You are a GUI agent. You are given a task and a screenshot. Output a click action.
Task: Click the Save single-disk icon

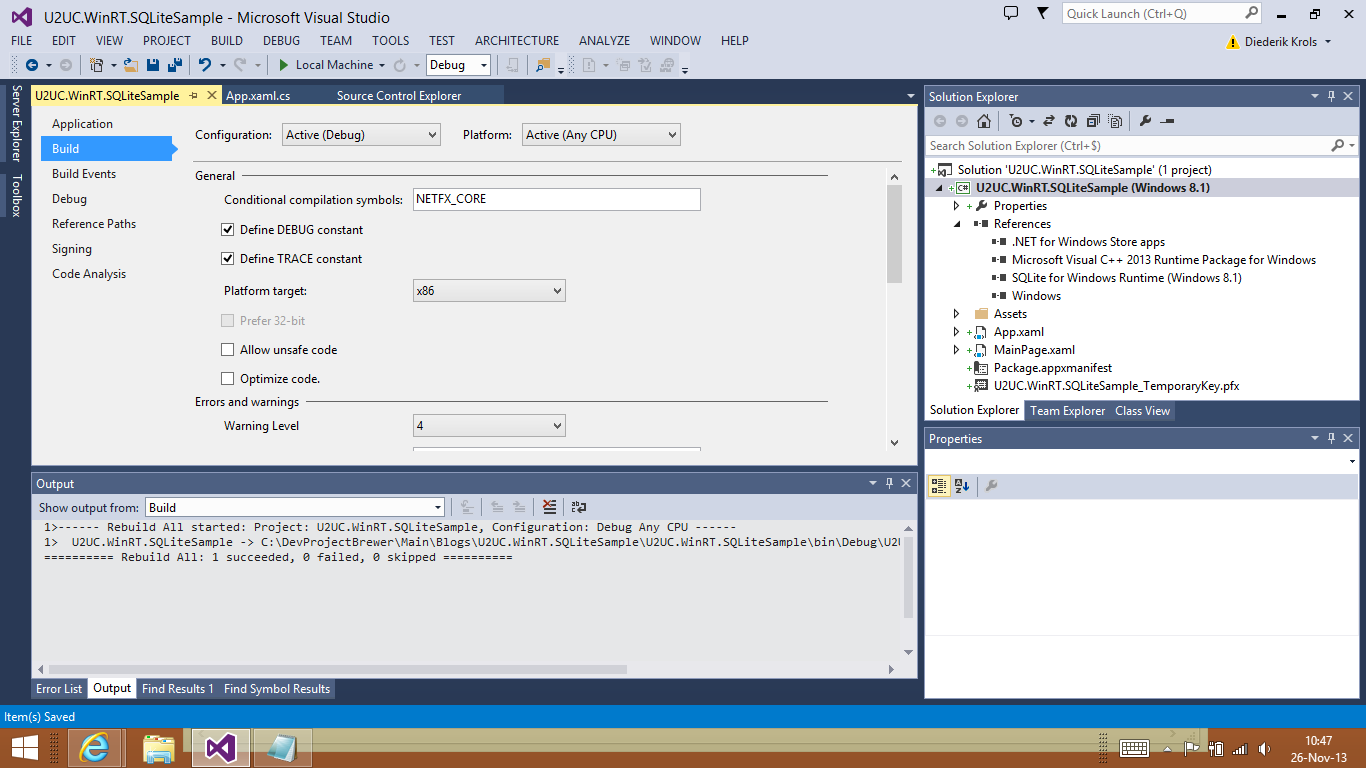click(x=153, y=65)
